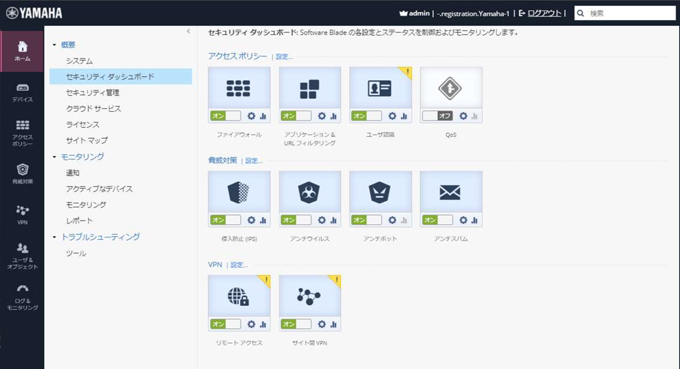Open the Device sidebar section
Viewport: 680px width, 369px height.
[22, 93]
